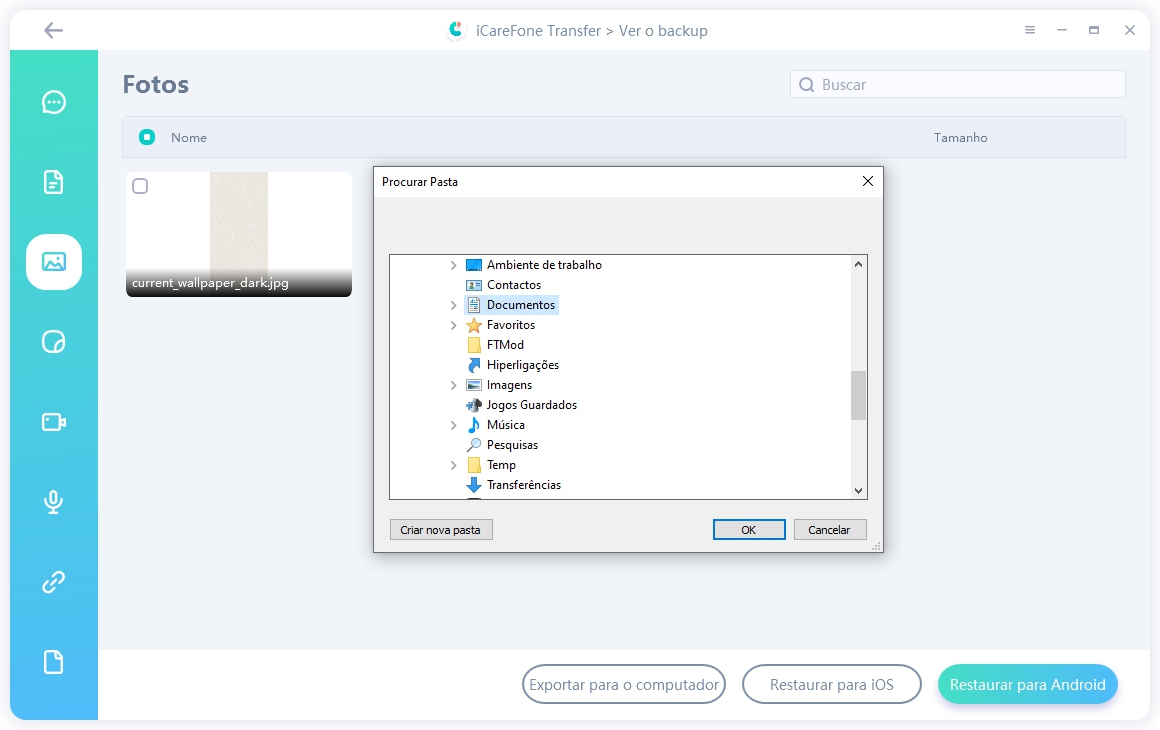Open the hamburger menu in title bar
The width and height of the screenshot is (1160, 730).
click(1030, 31)
